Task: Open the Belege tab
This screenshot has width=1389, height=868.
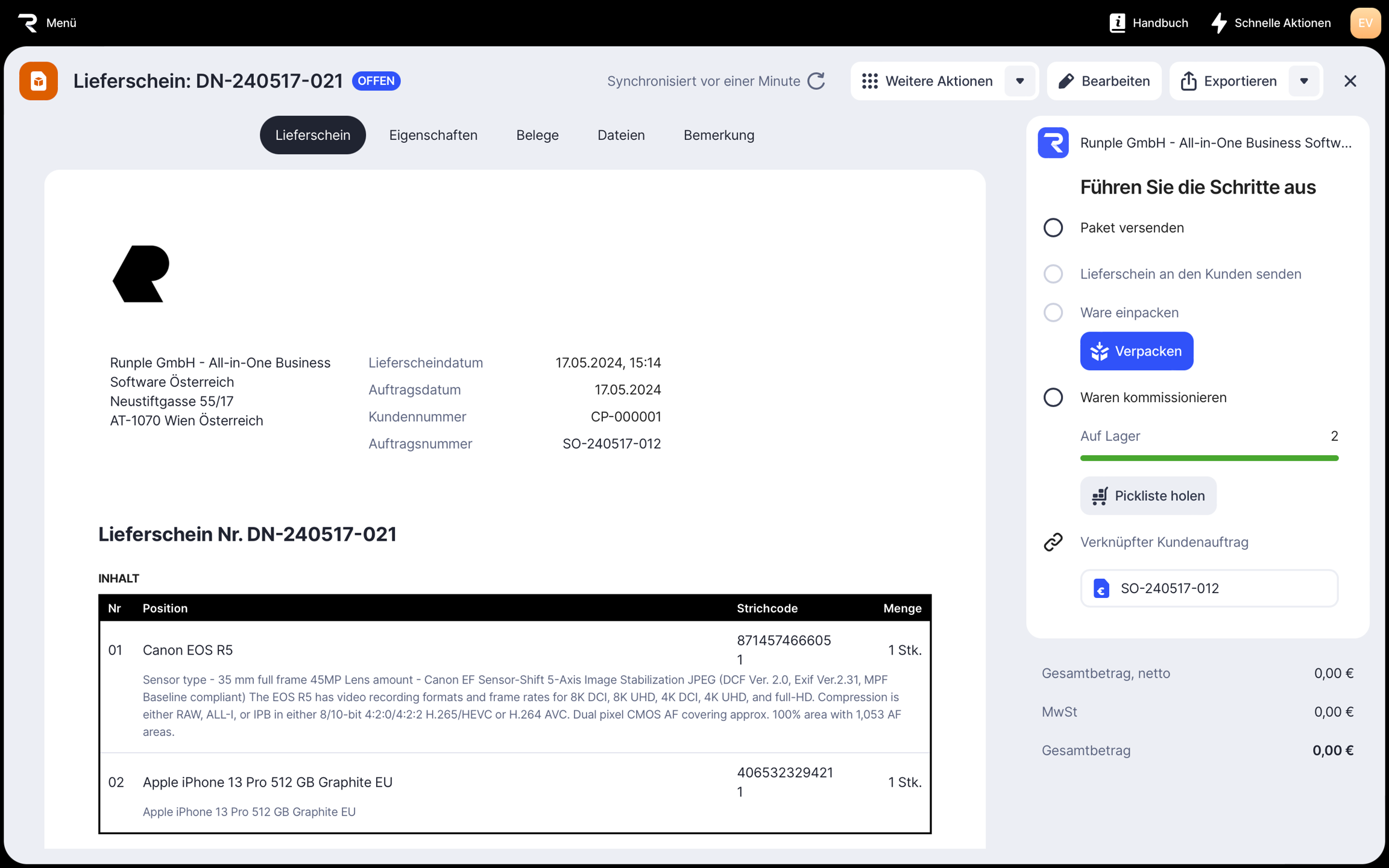Action: pyautogui.click(x=537, y=135)
